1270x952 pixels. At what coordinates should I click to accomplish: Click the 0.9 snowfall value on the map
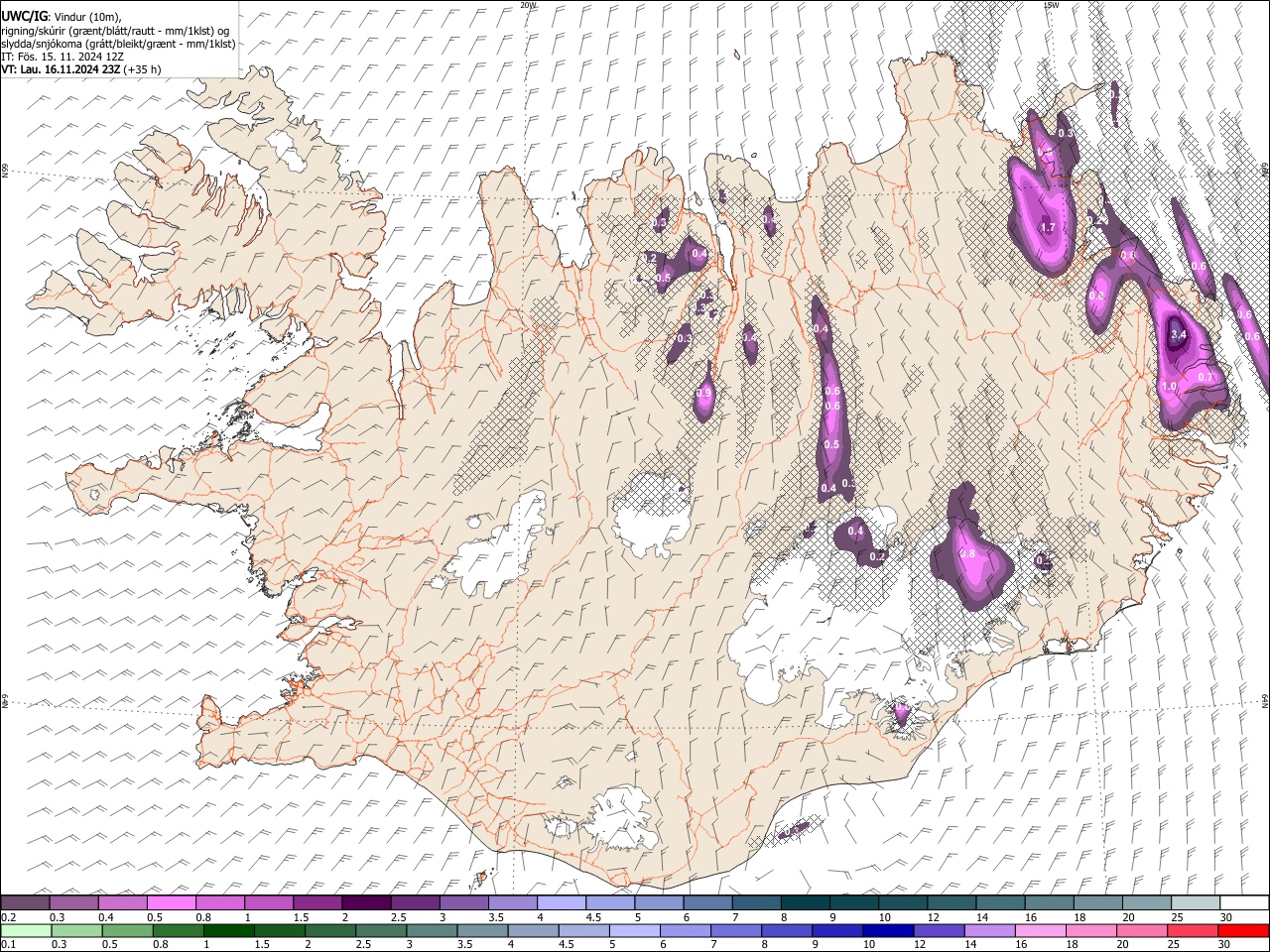[704, 394]
